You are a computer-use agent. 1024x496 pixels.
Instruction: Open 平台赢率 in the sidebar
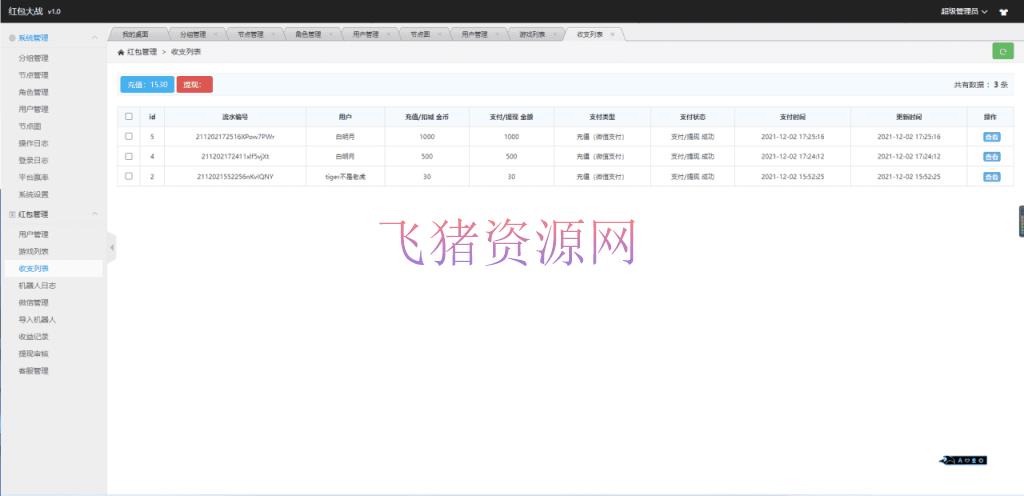(x=33, y=178)
